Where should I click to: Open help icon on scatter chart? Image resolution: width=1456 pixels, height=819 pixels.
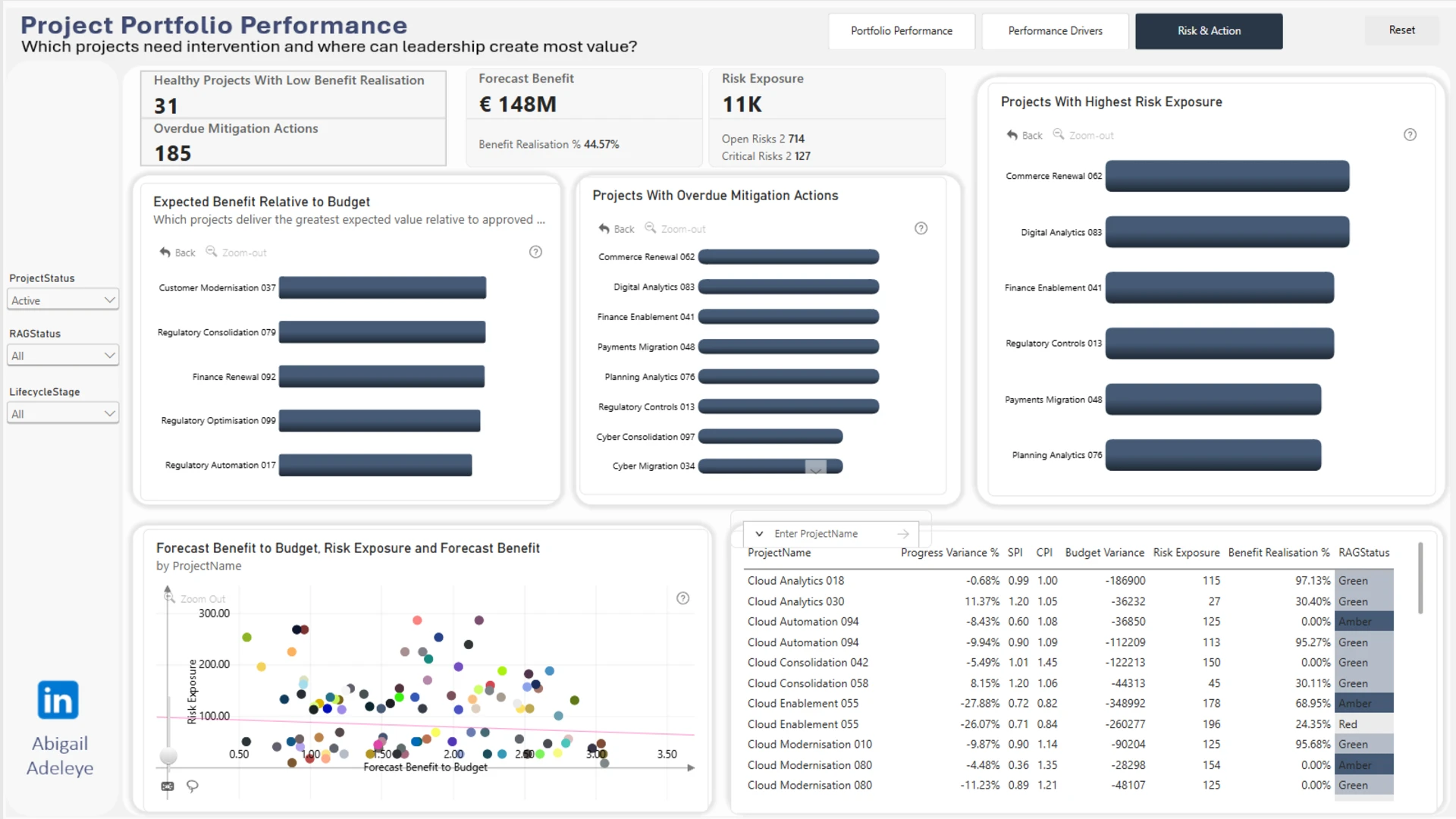[682, 598]
